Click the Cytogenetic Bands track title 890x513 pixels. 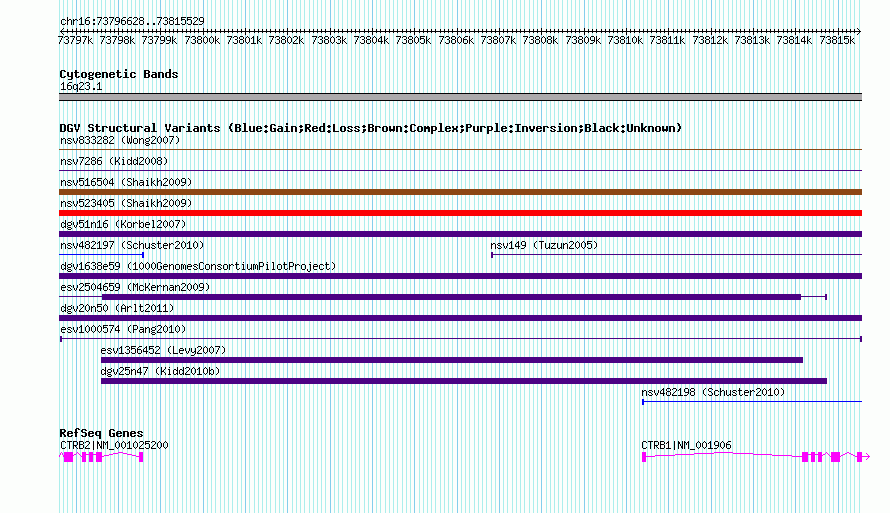point(119,74)
